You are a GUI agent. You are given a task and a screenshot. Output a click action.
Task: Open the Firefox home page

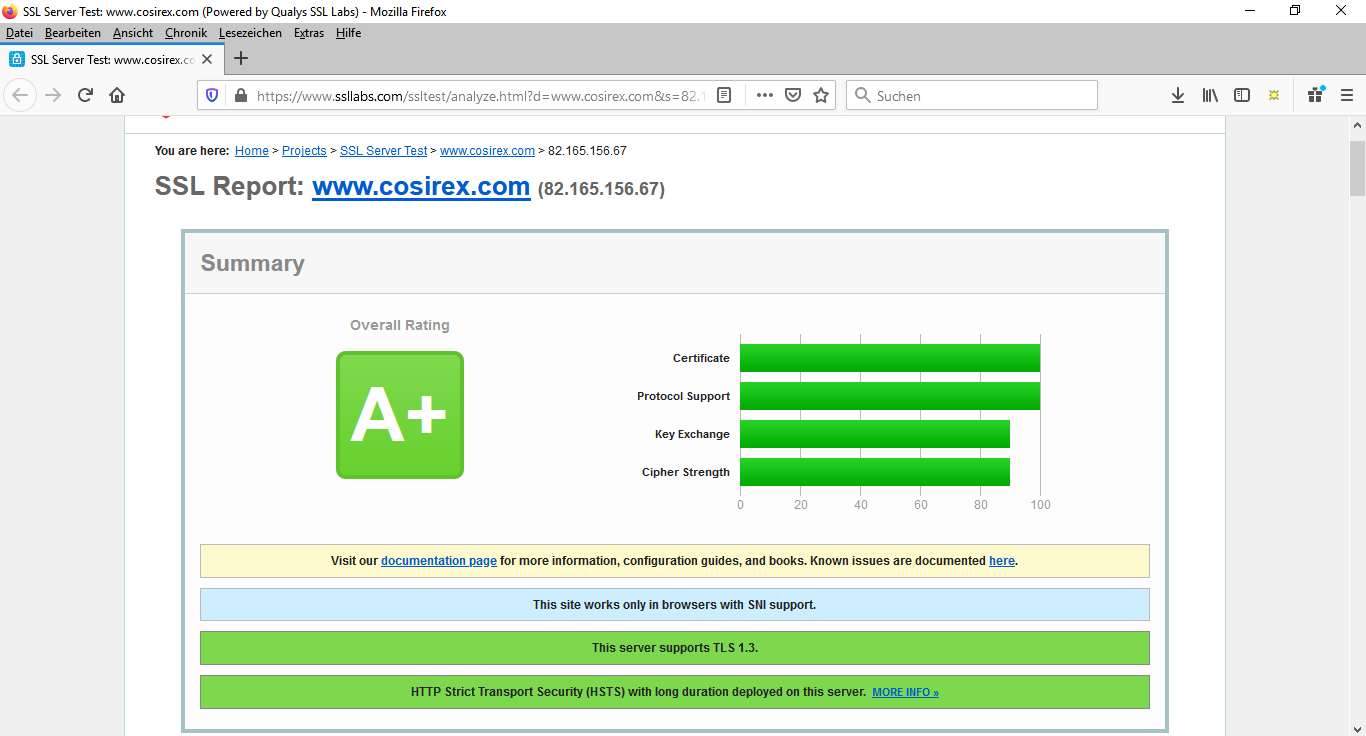click(x=117, y=95)
